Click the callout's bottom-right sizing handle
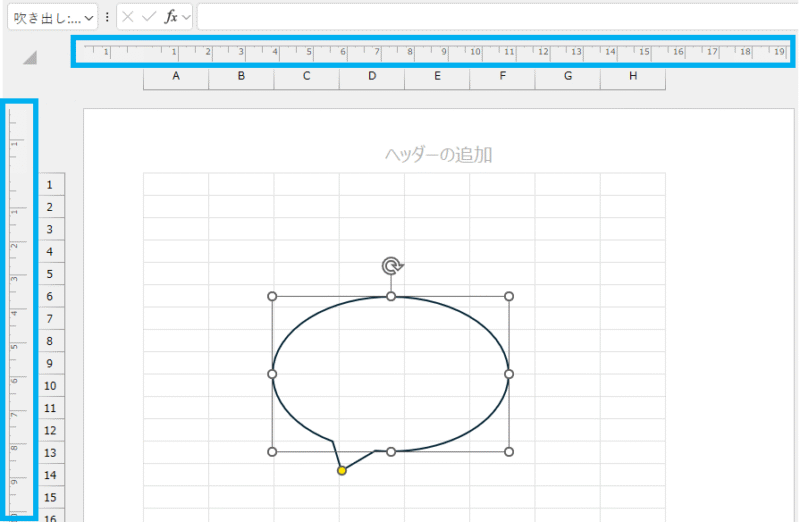This screenshot has height=522, width=800. tap(509, 452)
